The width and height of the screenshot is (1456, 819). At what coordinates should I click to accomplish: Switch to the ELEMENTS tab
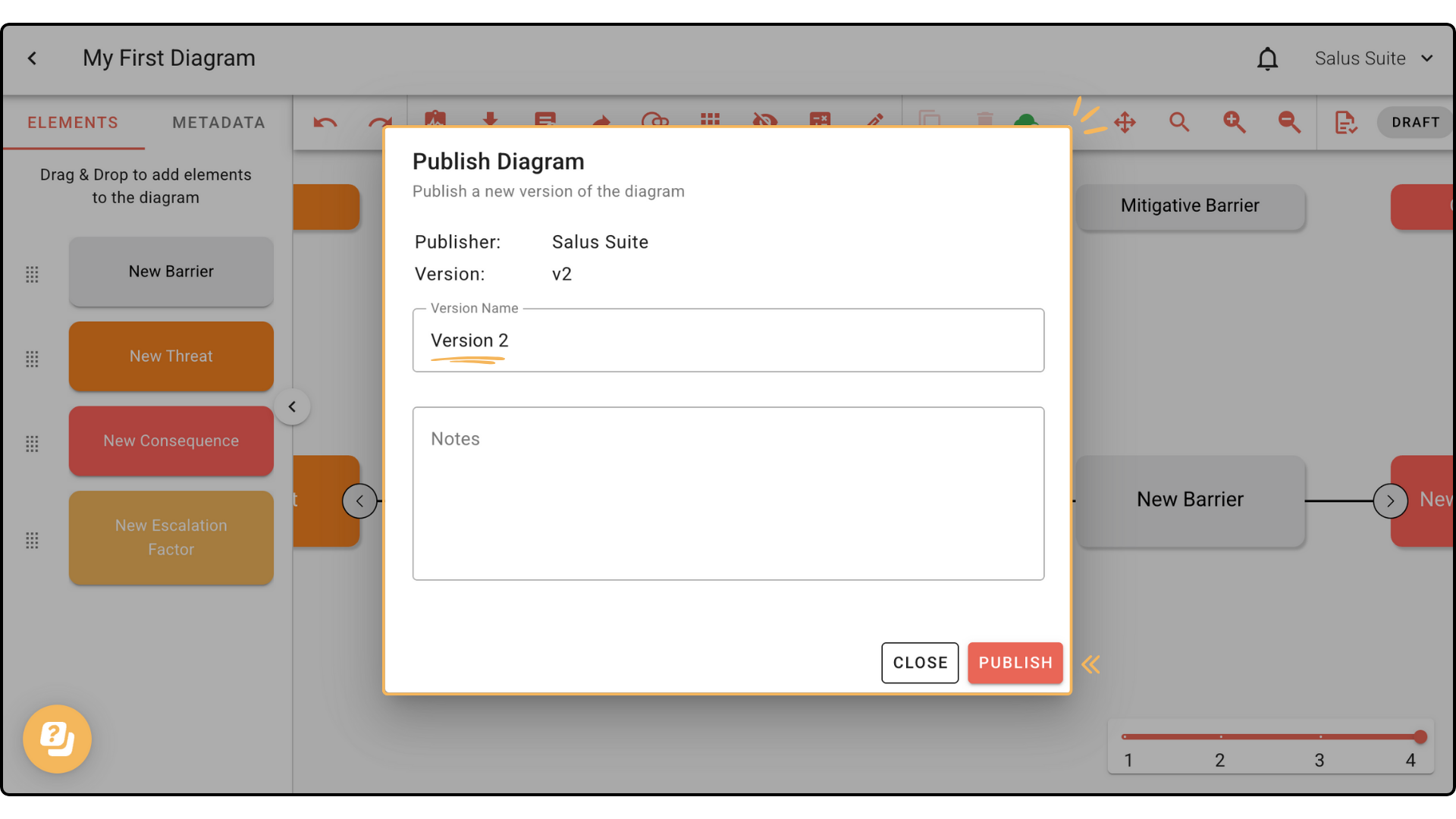tap(73, 122)
